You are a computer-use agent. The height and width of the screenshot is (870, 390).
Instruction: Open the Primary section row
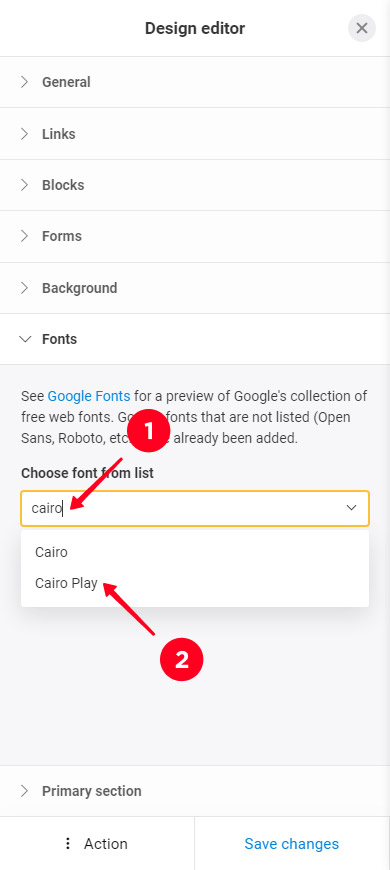tap(195, 791)
